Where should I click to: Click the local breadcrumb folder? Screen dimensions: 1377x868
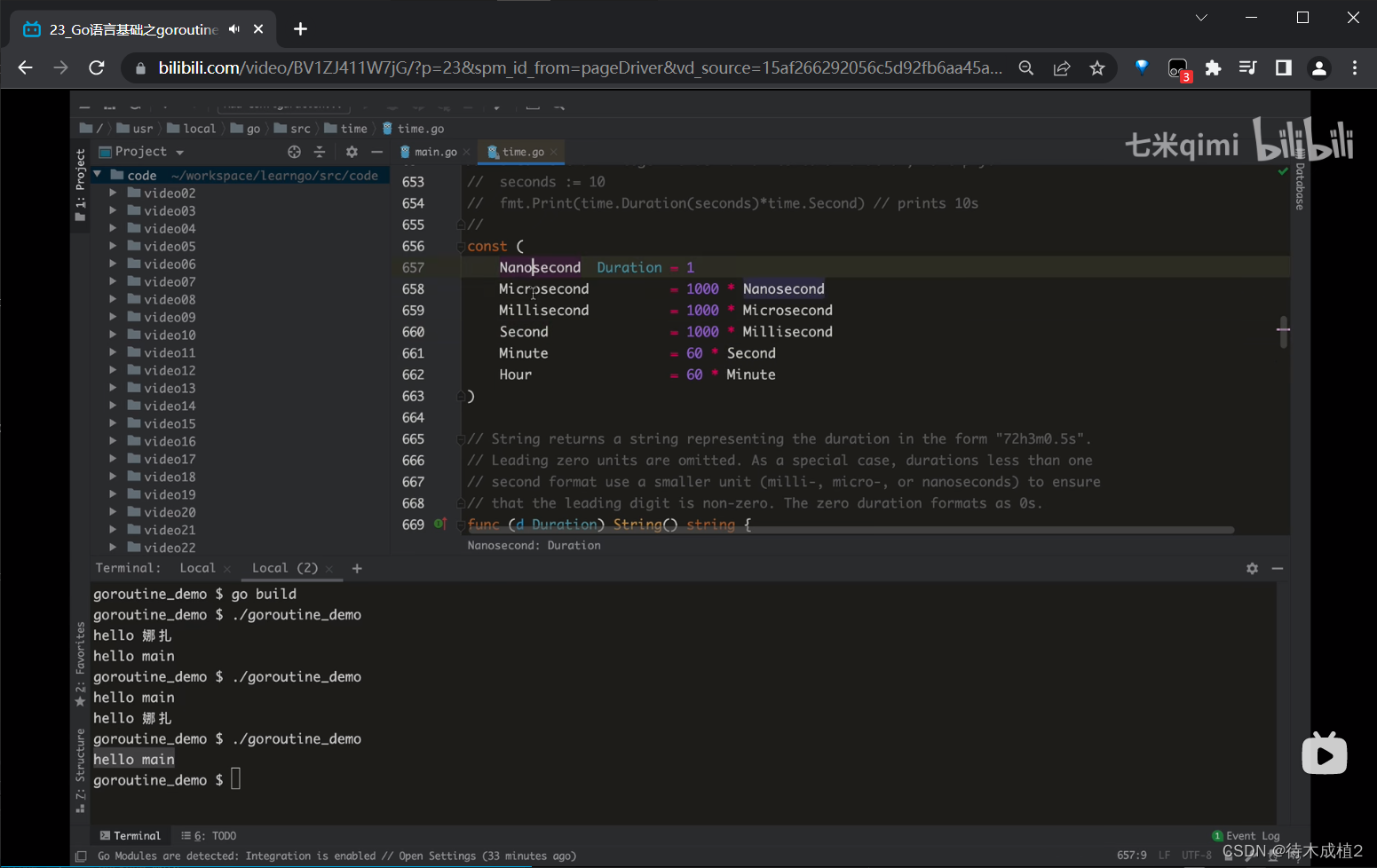click(x=192, y=129)
